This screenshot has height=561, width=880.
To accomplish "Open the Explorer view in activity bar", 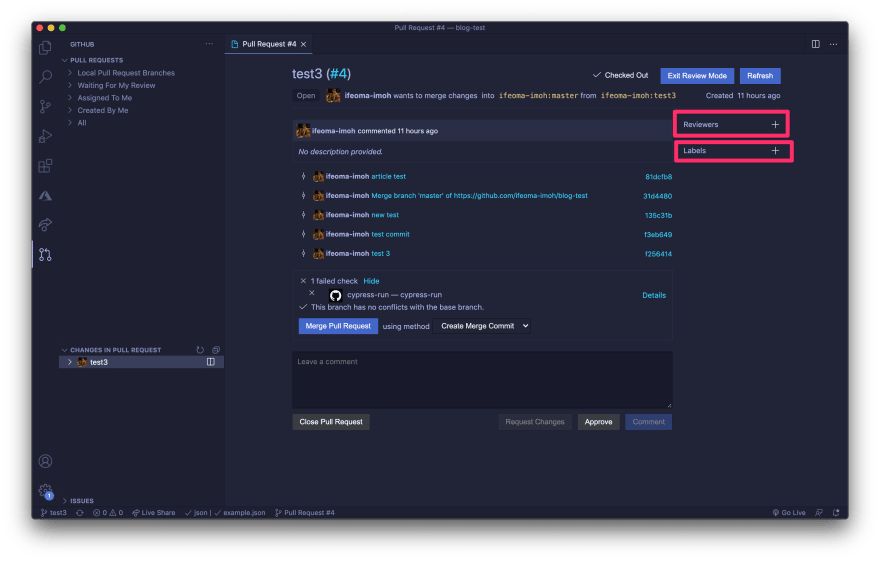I will [x=45, y=48].
